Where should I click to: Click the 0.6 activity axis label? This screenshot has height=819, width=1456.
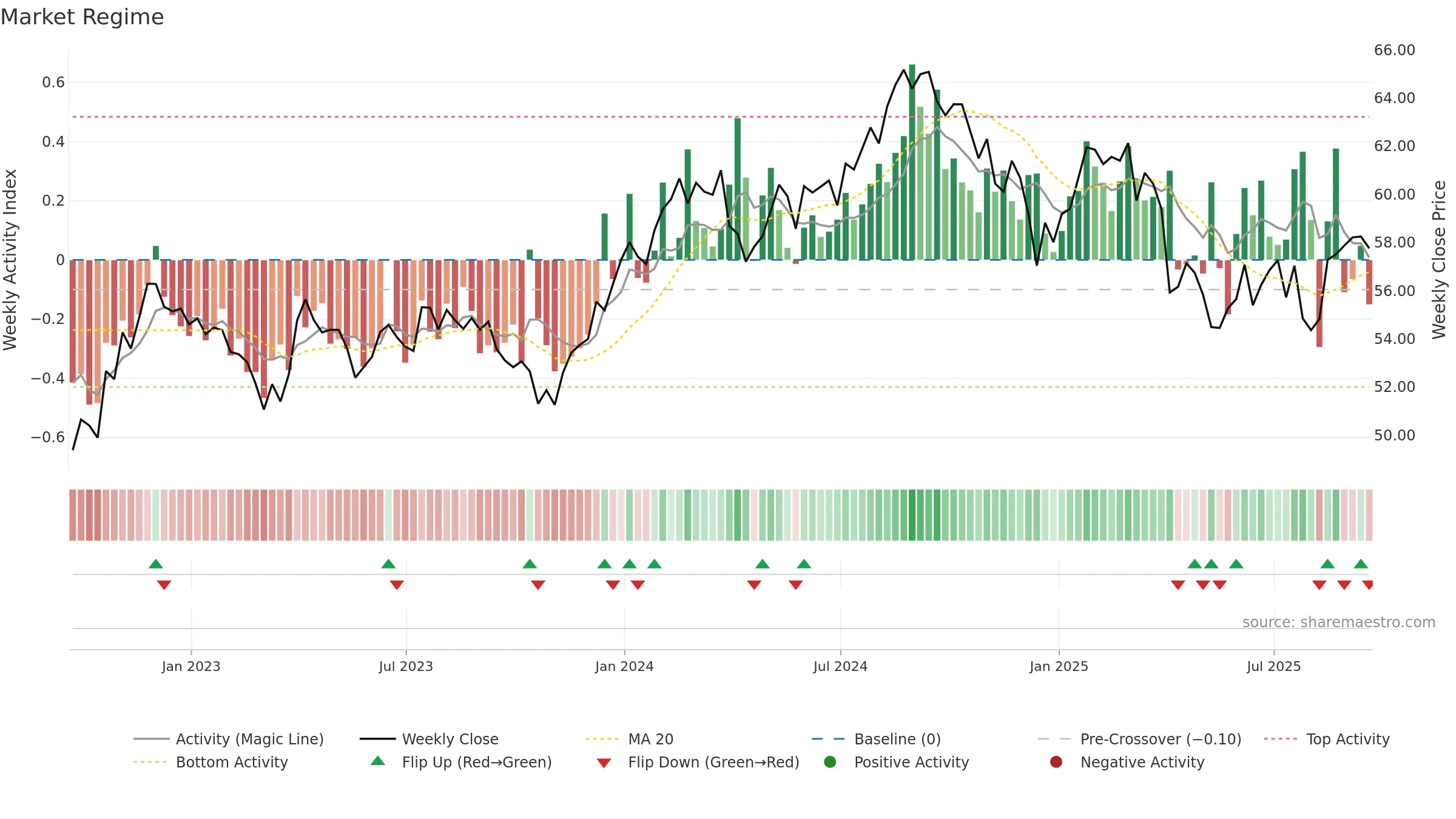(53, 83)
